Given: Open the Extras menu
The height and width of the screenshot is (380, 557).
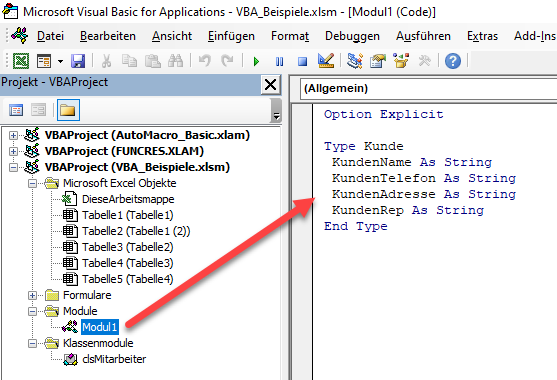Looking at the screenshot, I should click(482, 36).
